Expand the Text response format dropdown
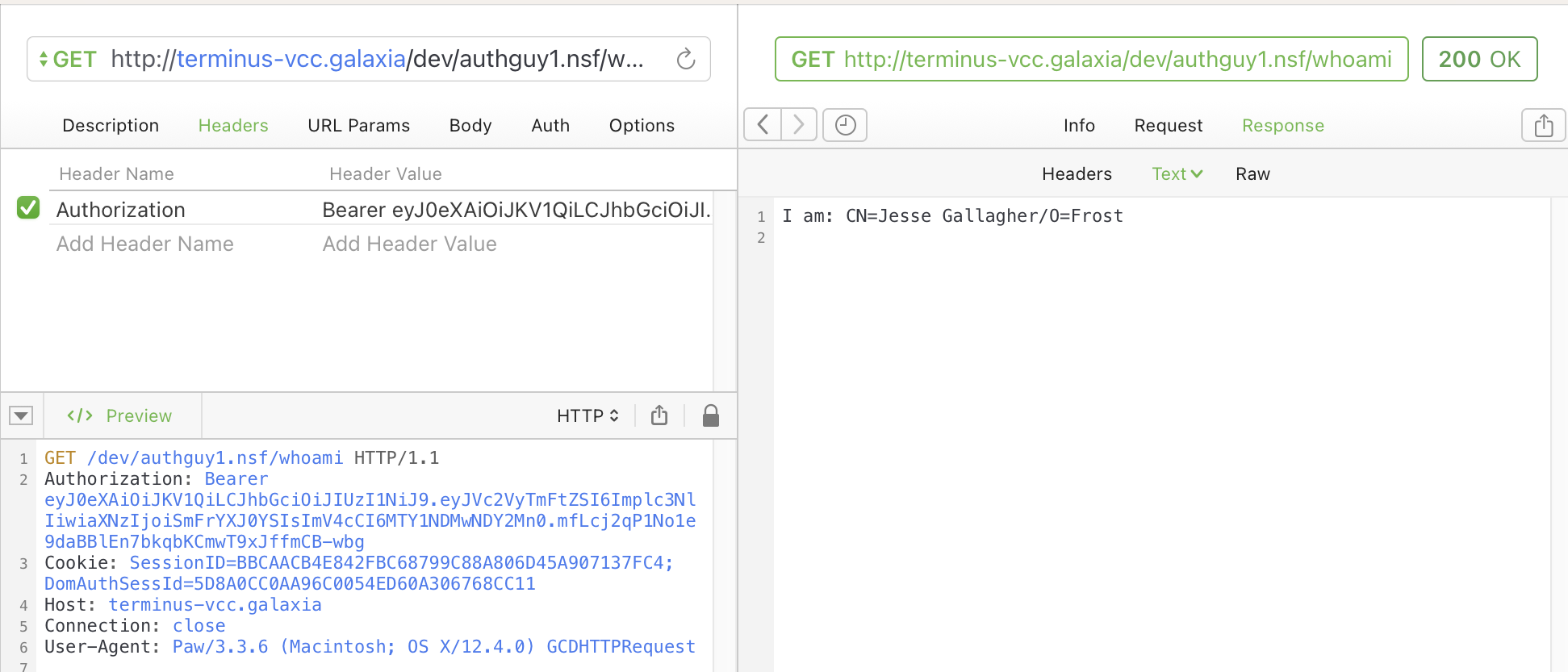The image size is (1568, 672). click(1177, 174)
